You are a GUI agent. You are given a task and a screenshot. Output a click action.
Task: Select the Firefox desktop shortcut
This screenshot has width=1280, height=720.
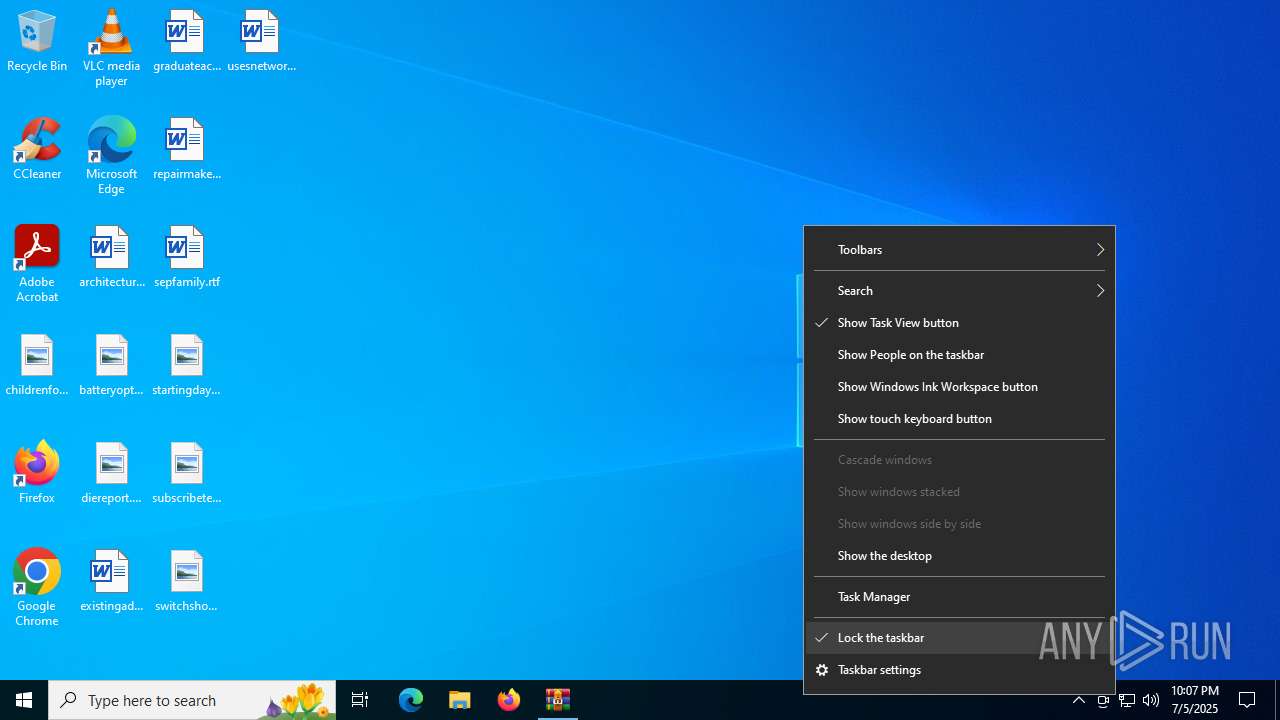click(x=37, y=474)
